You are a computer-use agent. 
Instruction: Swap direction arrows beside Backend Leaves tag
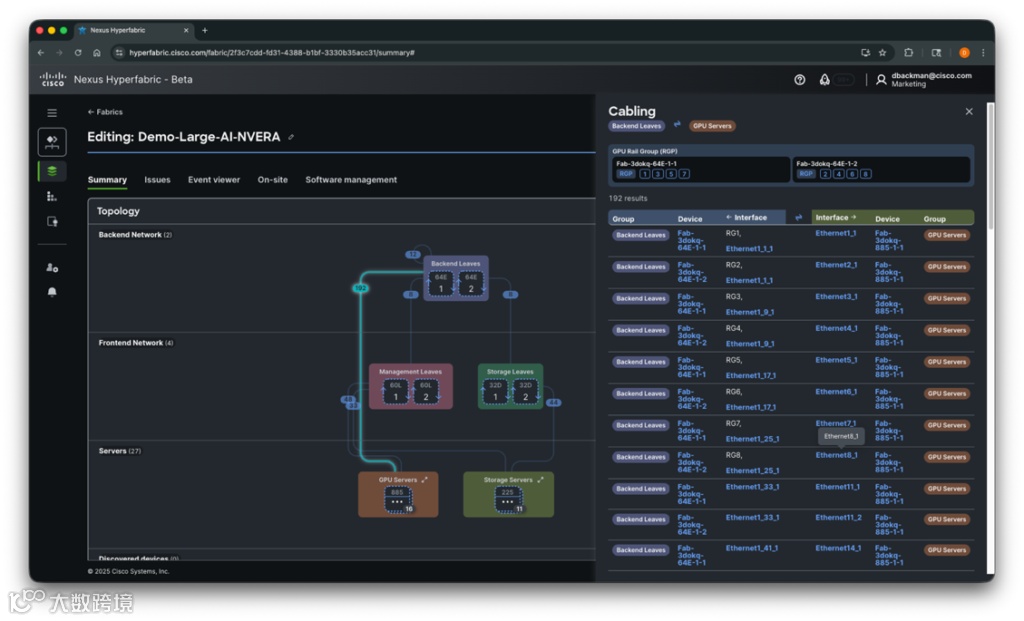pos(677,124)
